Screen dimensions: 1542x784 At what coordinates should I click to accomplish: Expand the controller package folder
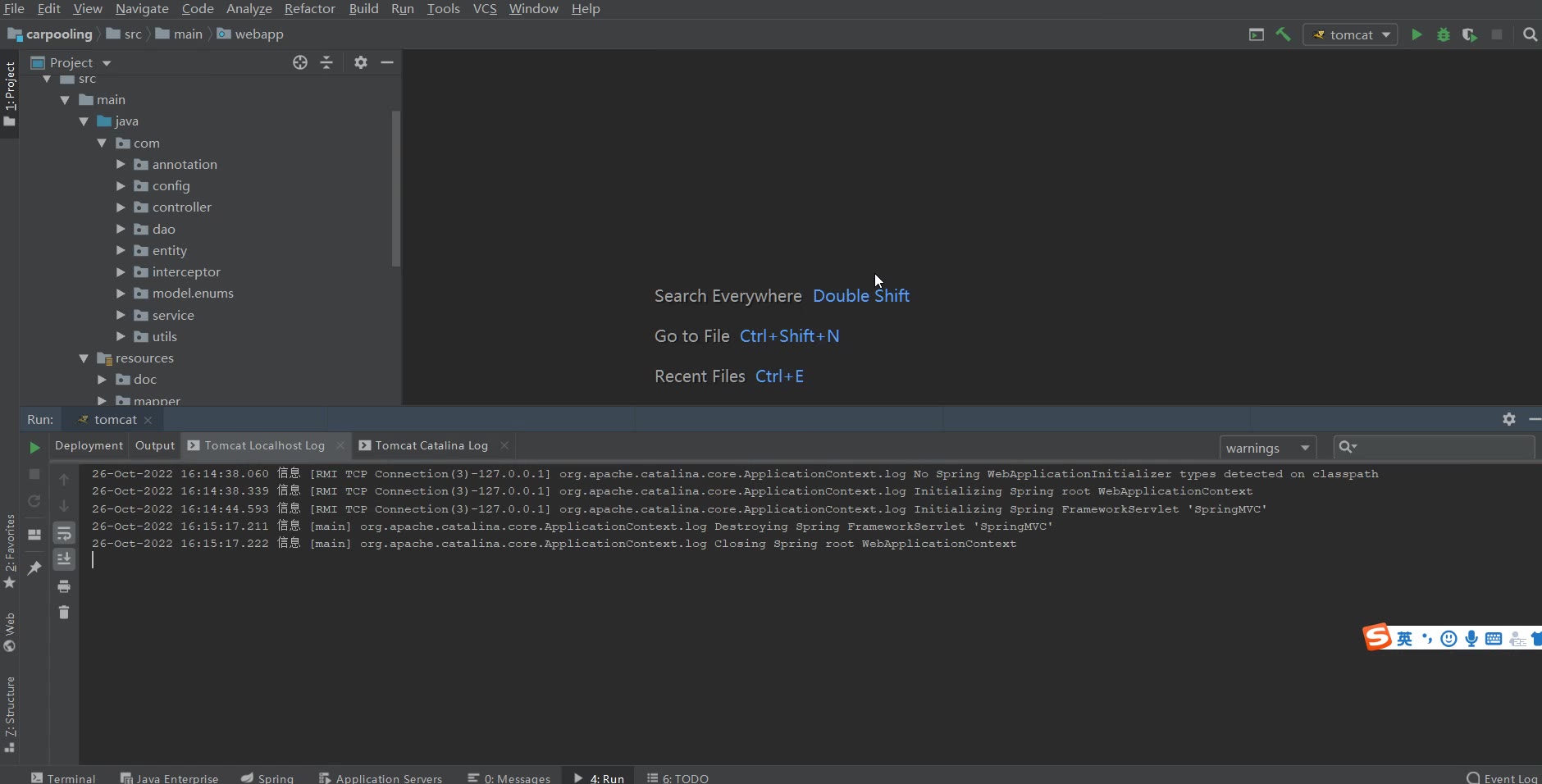pyautogui.click(x=121, y=207)
